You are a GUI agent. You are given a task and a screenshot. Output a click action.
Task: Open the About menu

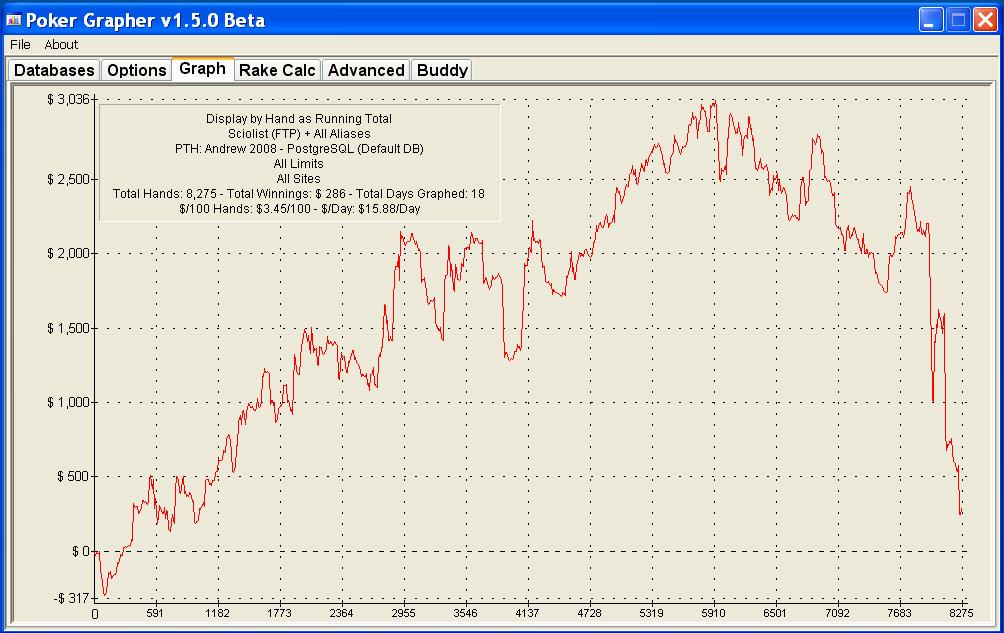(x=61, y=45)
